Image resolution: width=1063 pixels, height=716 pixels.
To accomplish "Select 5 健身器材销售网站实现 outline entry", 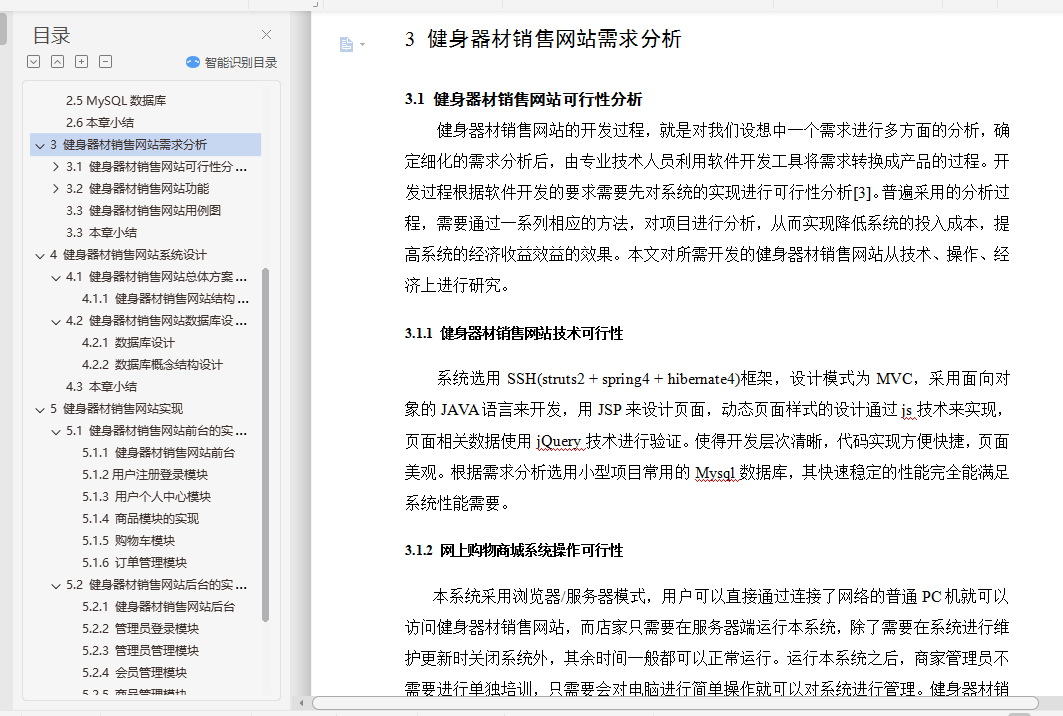I will tap(117, 409).
